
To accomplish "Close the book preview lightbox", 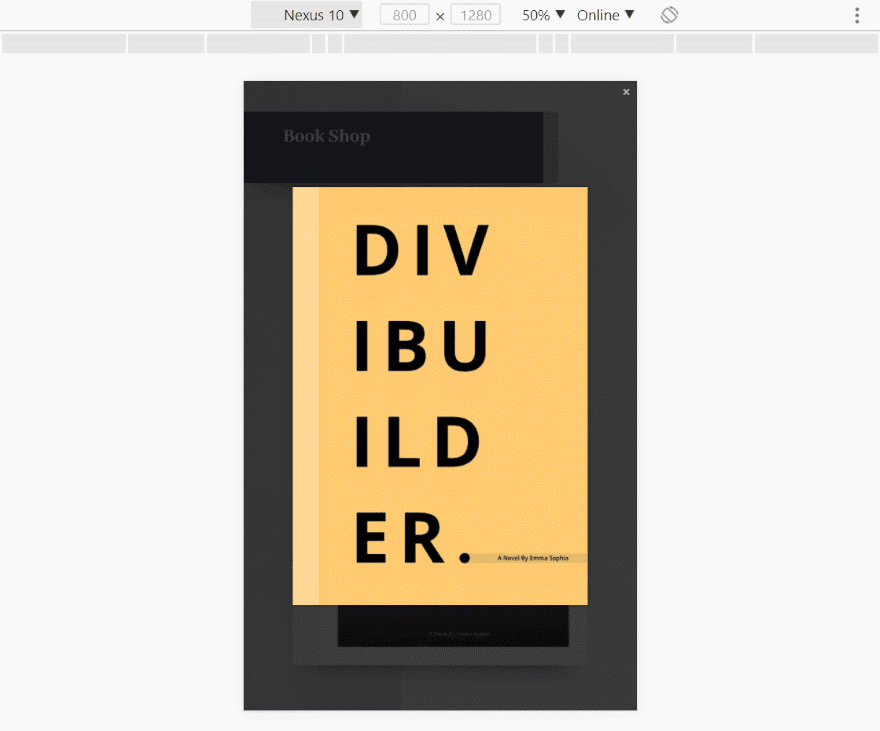I will point(626,91).
